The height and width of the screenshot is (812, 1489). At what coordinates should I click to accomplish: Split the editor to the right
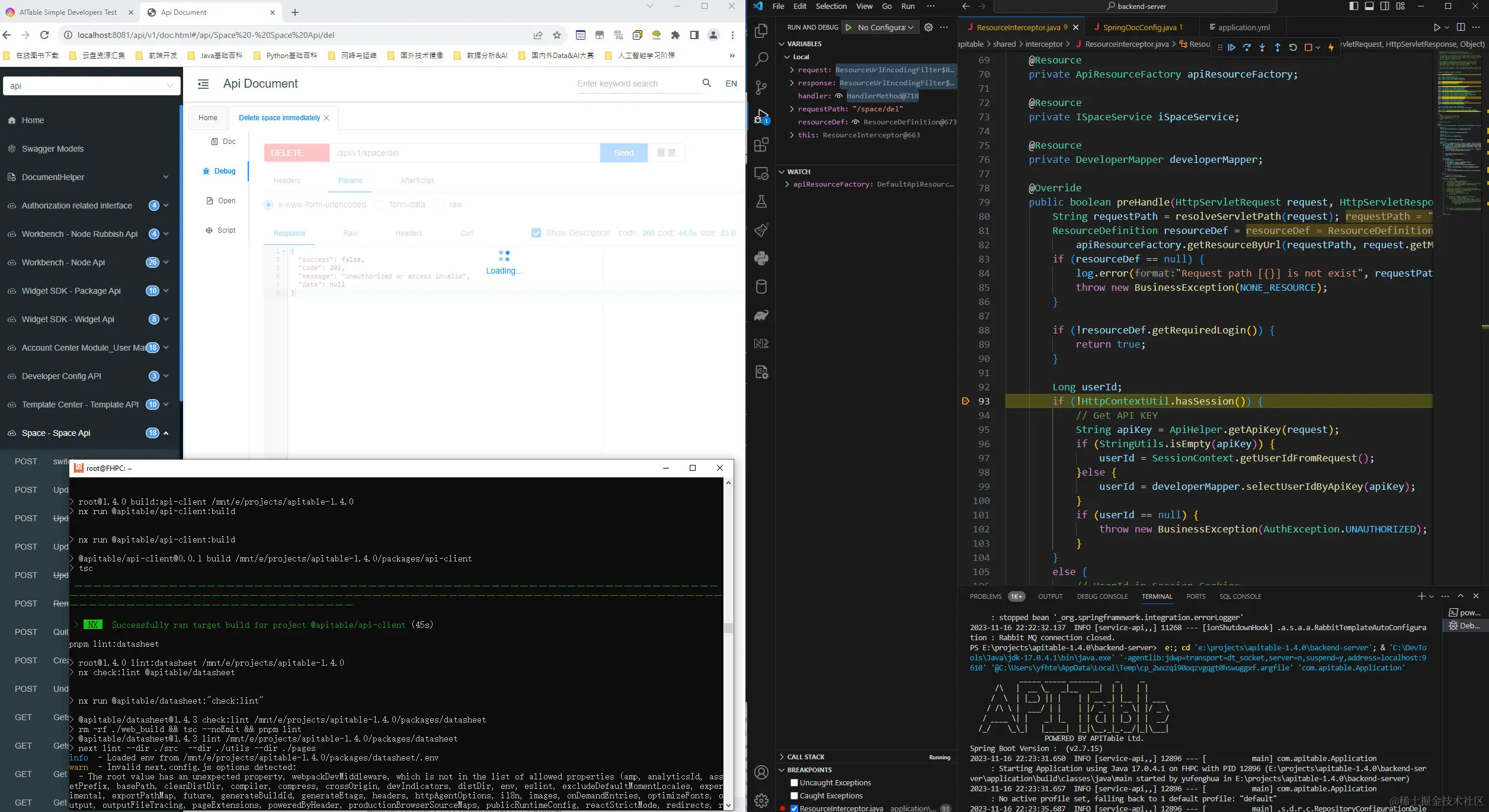(1461, 27)
